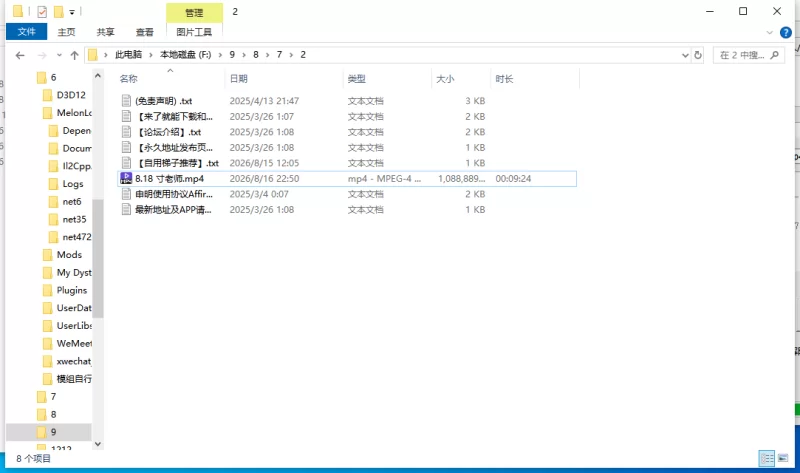Click the Forward navigation arrow
This screenshot has width=800, height=473.
[x=42, y=55]
